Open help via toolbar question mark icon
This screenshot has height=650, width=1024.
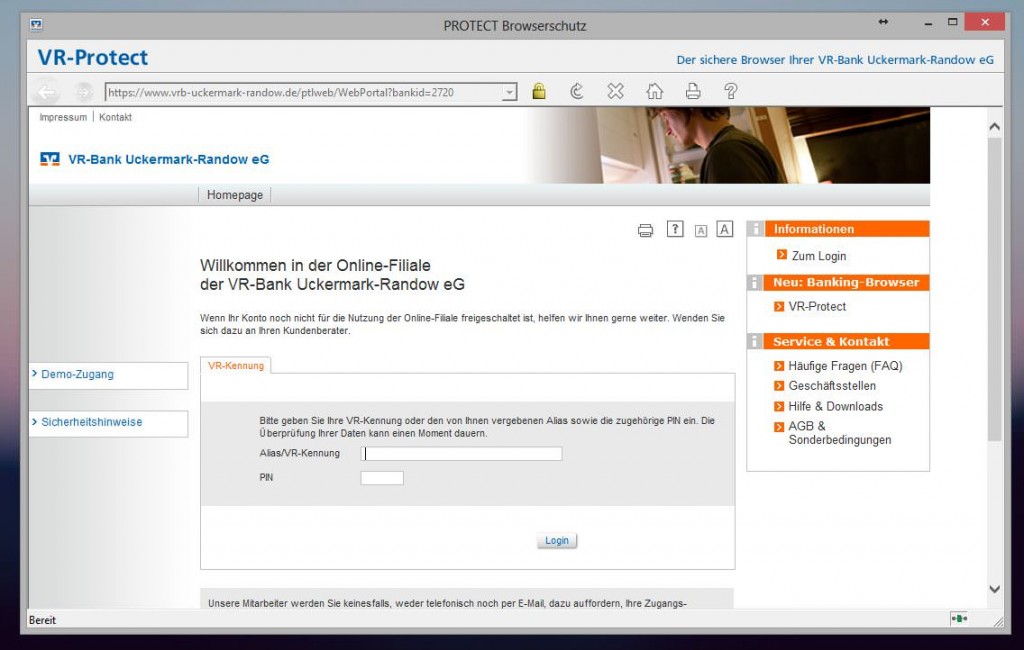tap(731, 91)
